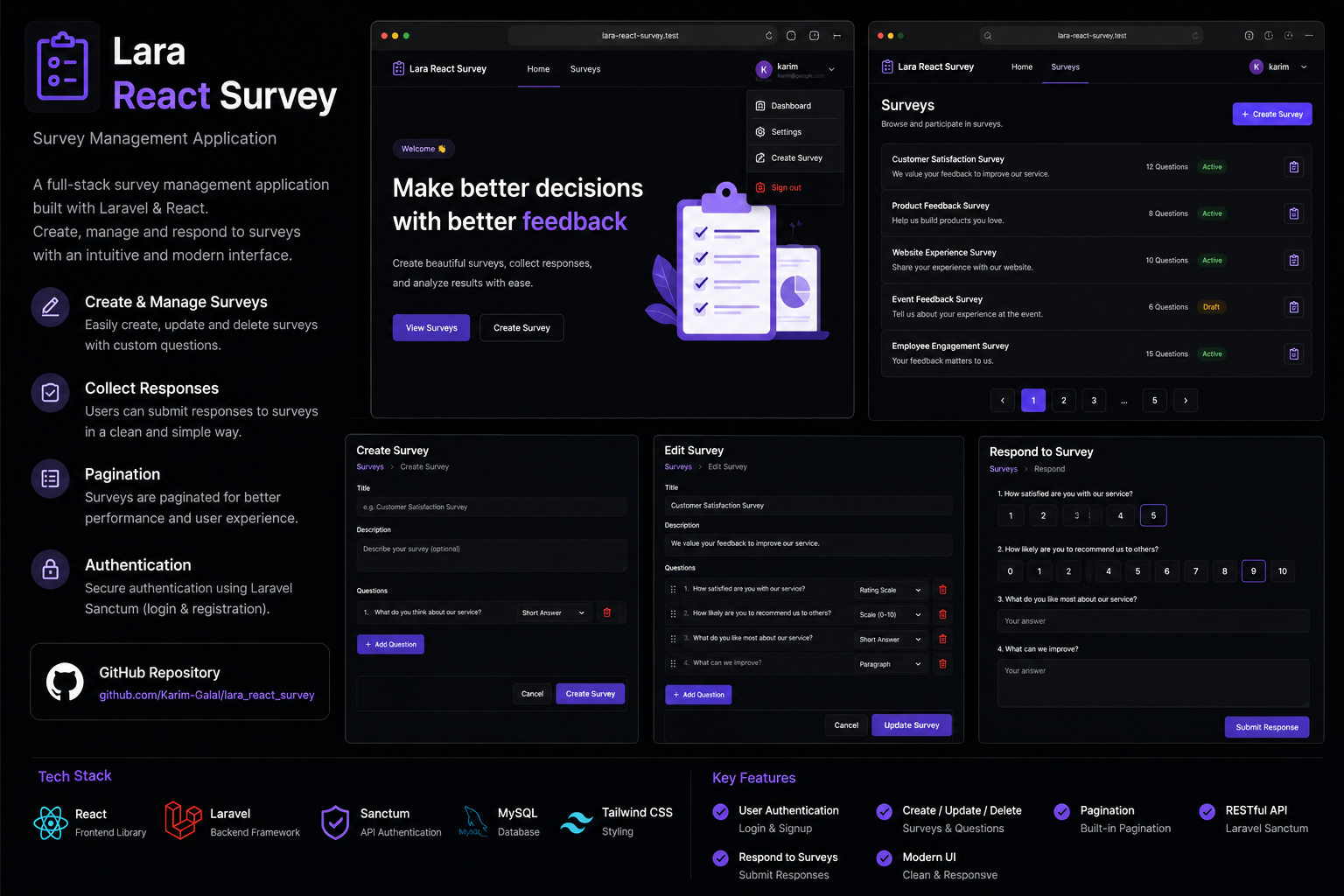
Task: Click the search icon in the Surveys window address bar
Action: pos(988,36)
